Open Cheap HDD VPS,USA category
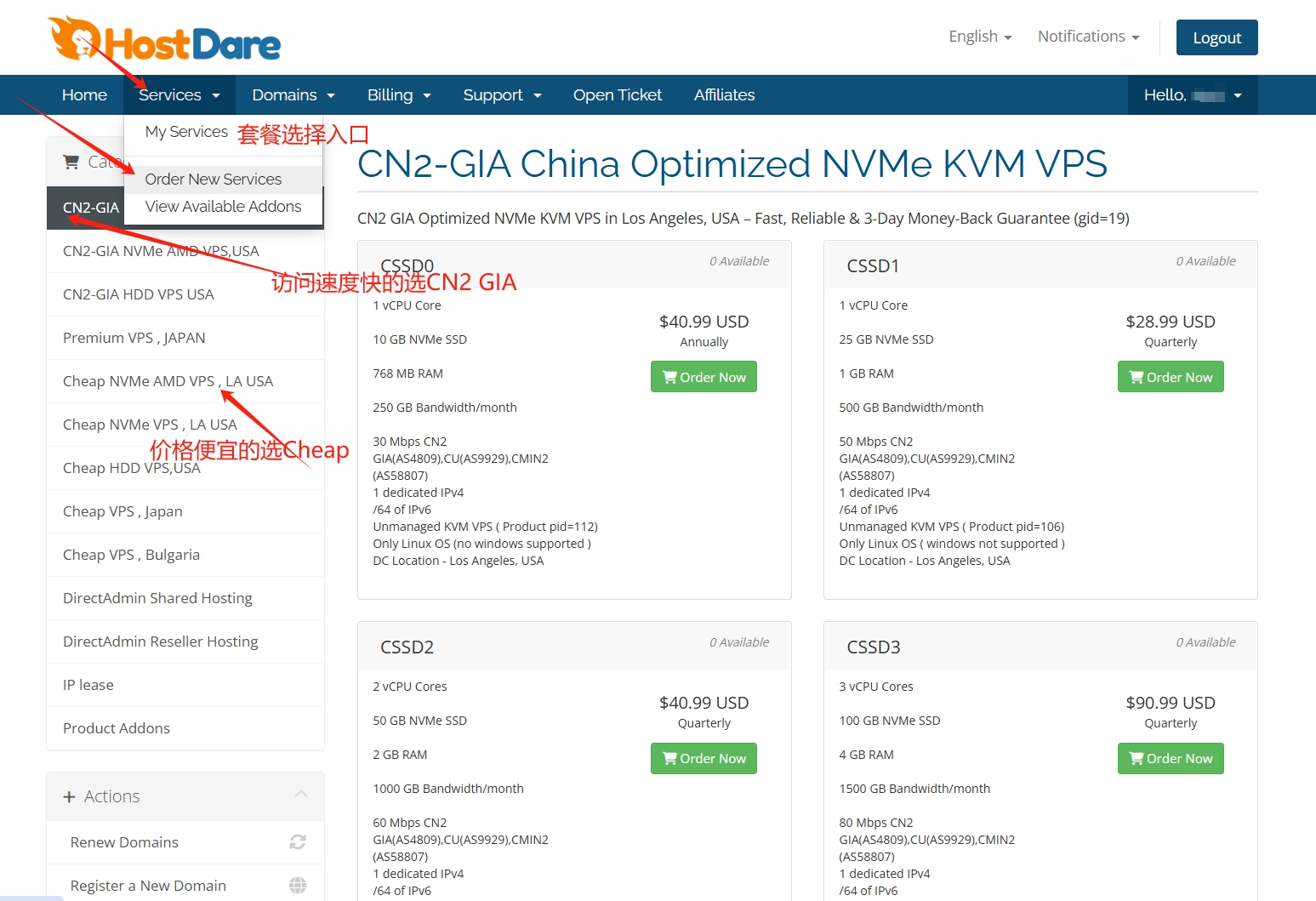Viewport: 1316px width, 901px height. (185, 468)
